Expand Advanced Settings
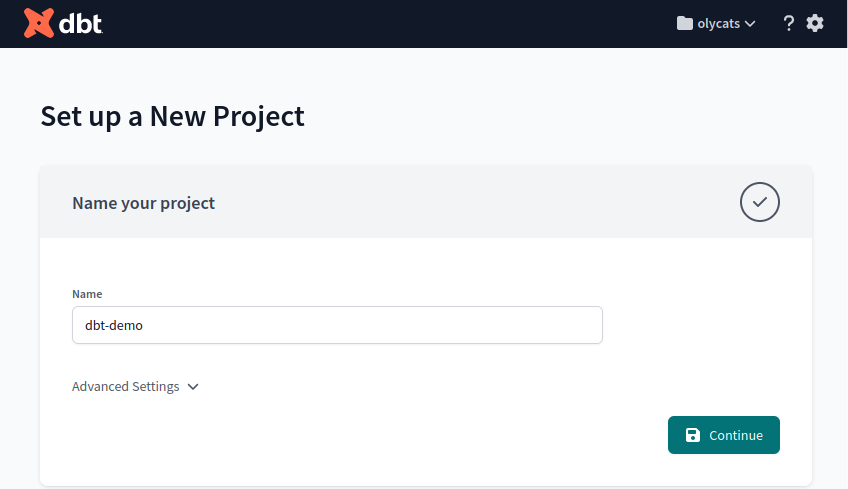The height and width of the screenshot is (489, 848). pyautogui.click(x=126, y=387)
